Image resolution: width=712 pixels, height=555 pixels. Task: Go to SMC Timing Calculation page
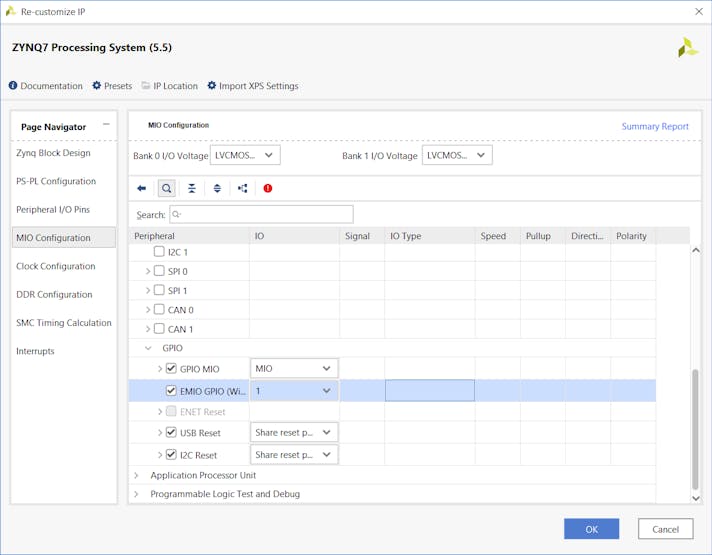[x=64, y=323]
